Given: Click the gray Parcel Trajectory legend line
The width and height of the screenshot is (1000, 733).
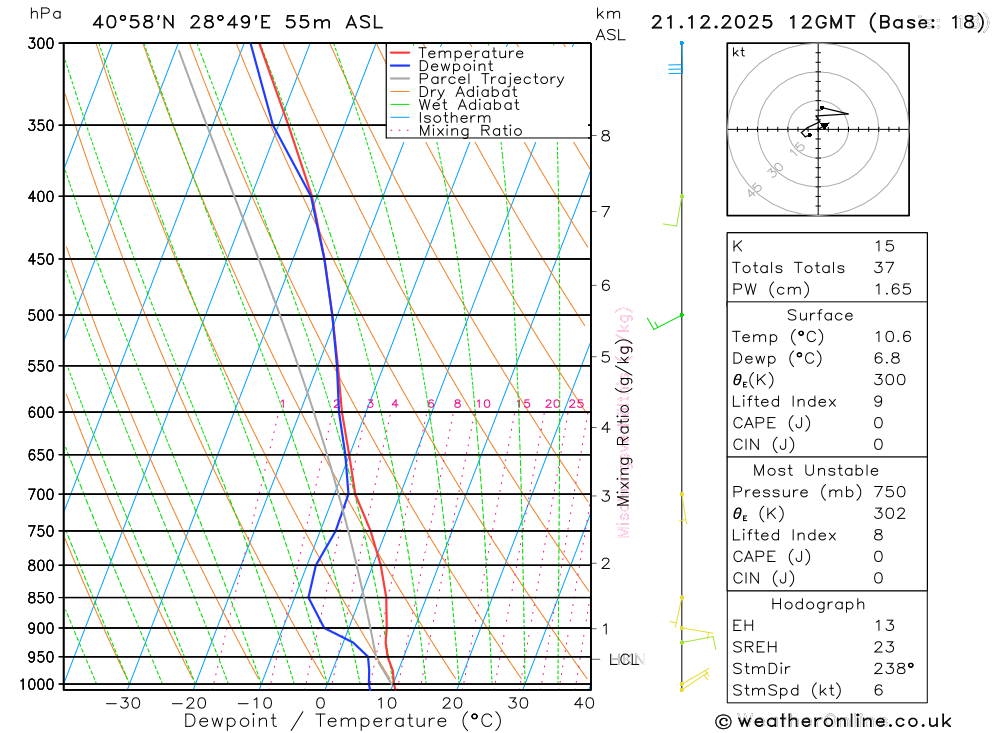Looking at the screenshot, I should click(x=400, y=79).
